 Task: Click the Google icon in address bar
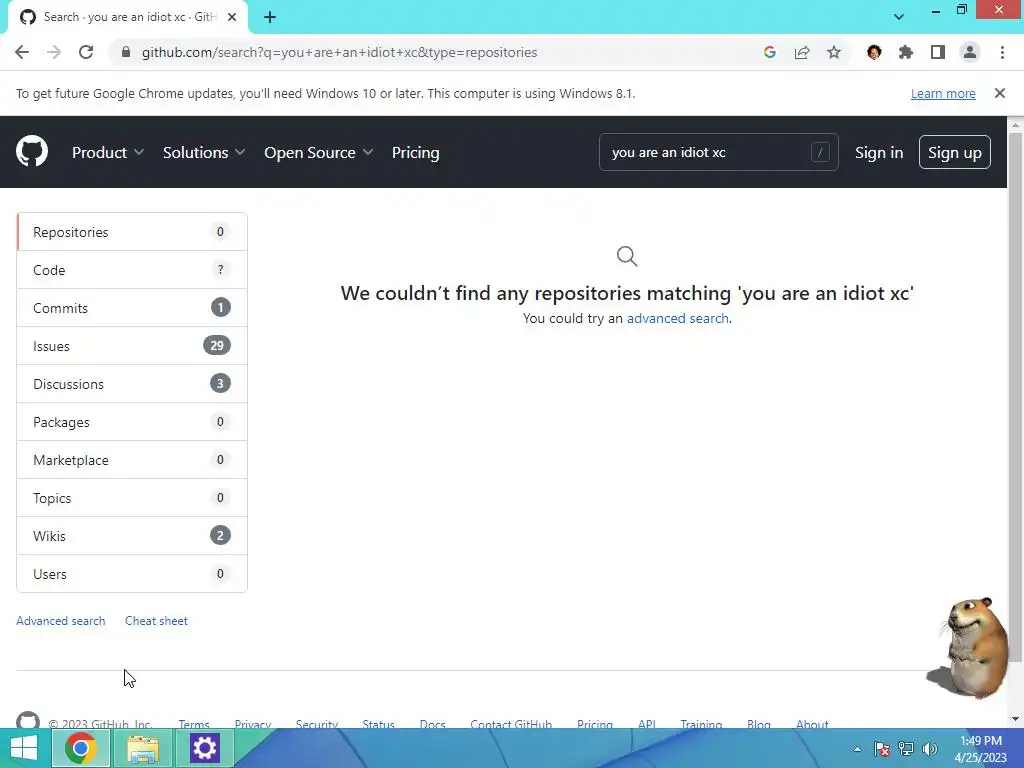[x=769, y=52]
